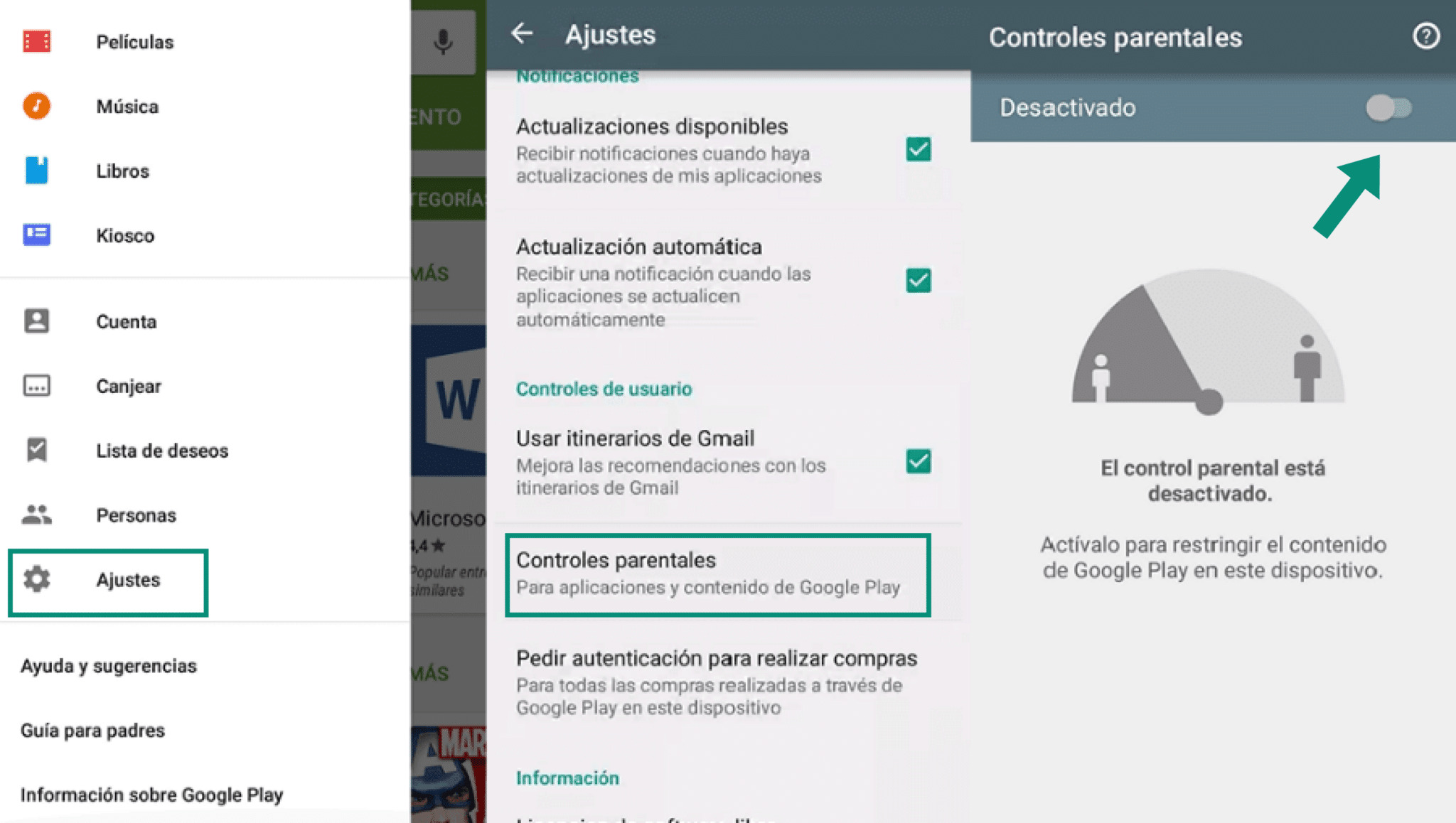Tap "El control parental está desactivado" text
Viewport: 1456px width, 823px height.
(x=1212, y=480)
